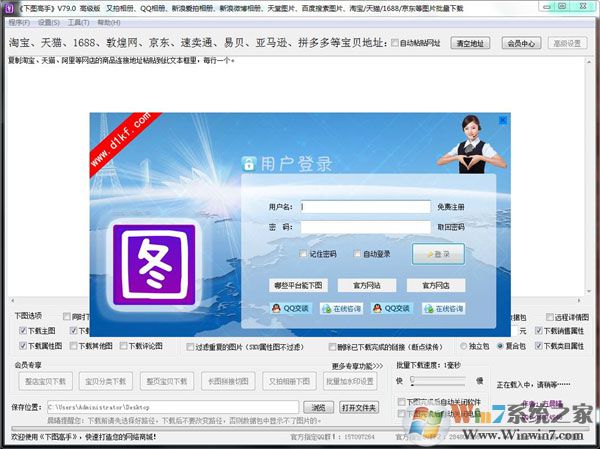Click the 批量下载速度 slider handle
The image size is (600, 449).
[x=412, y=380]
